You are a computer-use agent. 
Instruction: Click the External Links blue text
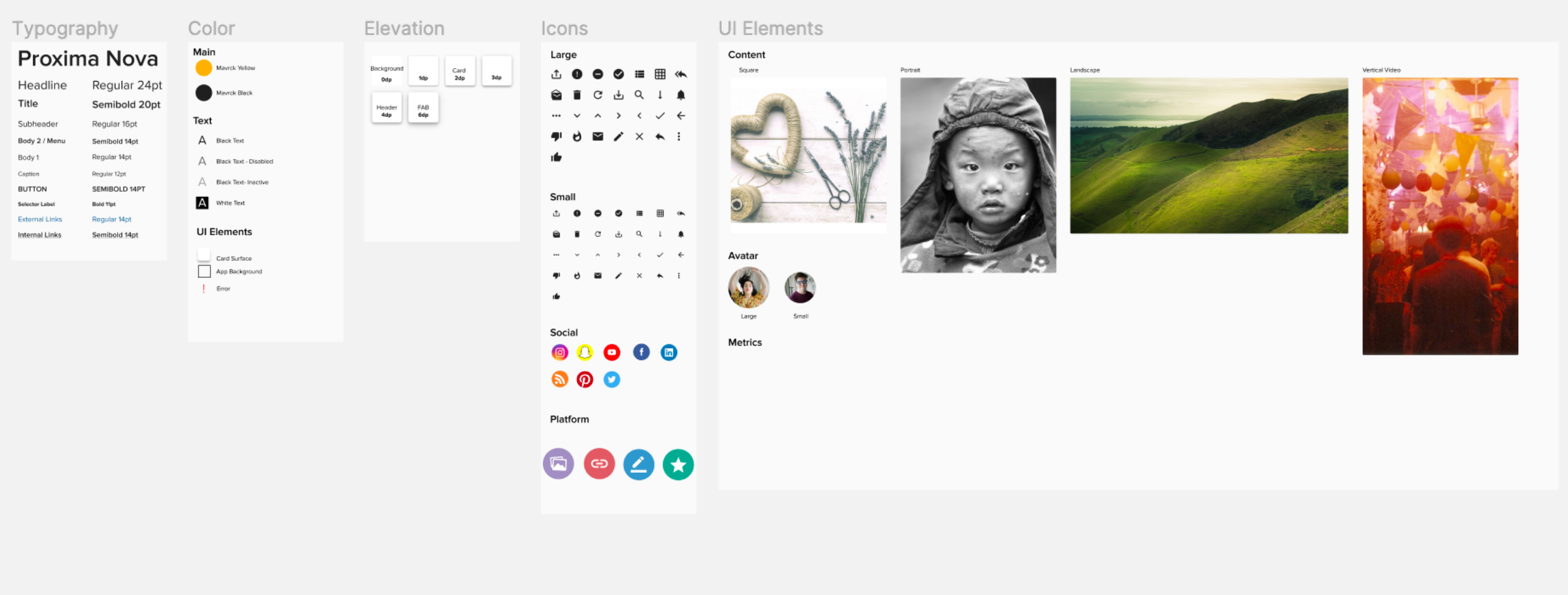[39, 219]
